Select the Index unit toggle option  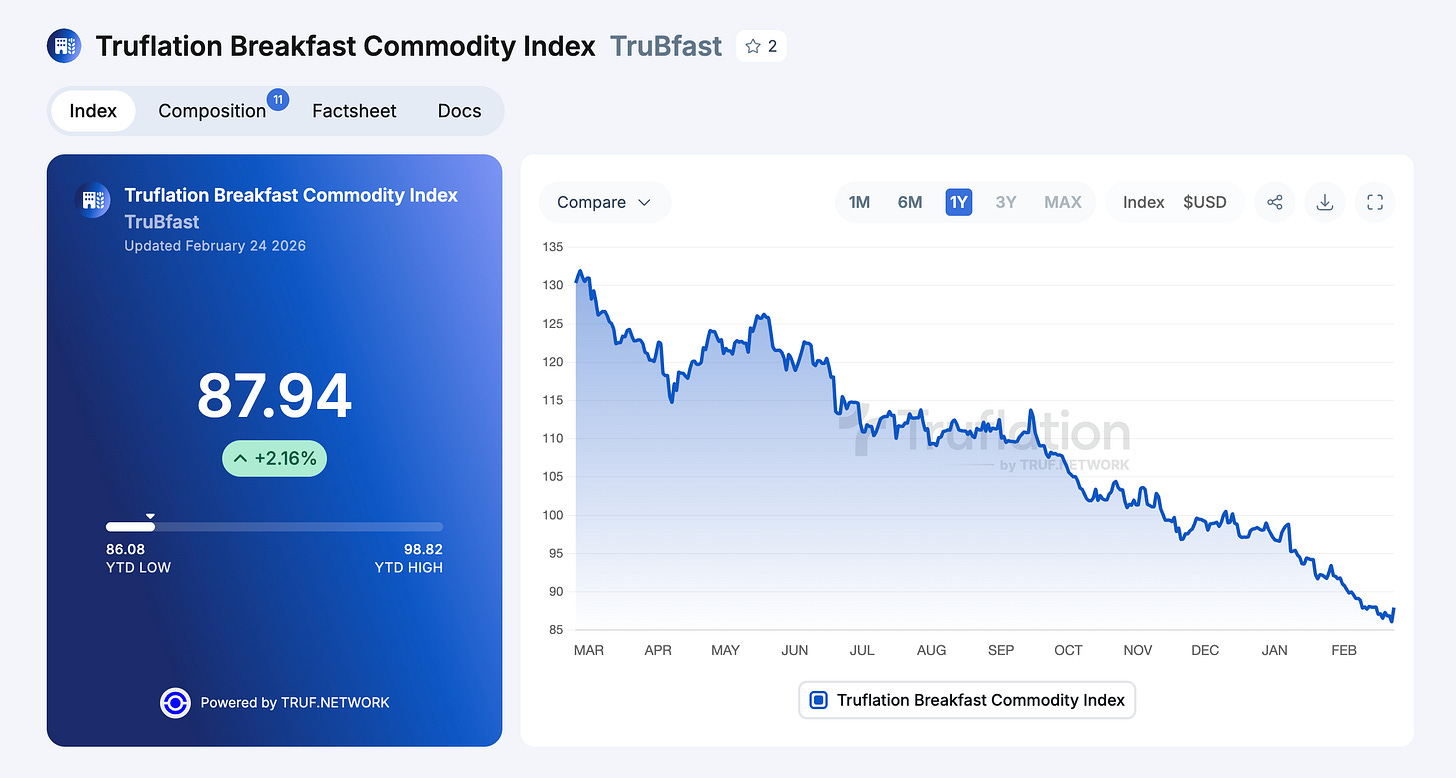point(1144,202)
